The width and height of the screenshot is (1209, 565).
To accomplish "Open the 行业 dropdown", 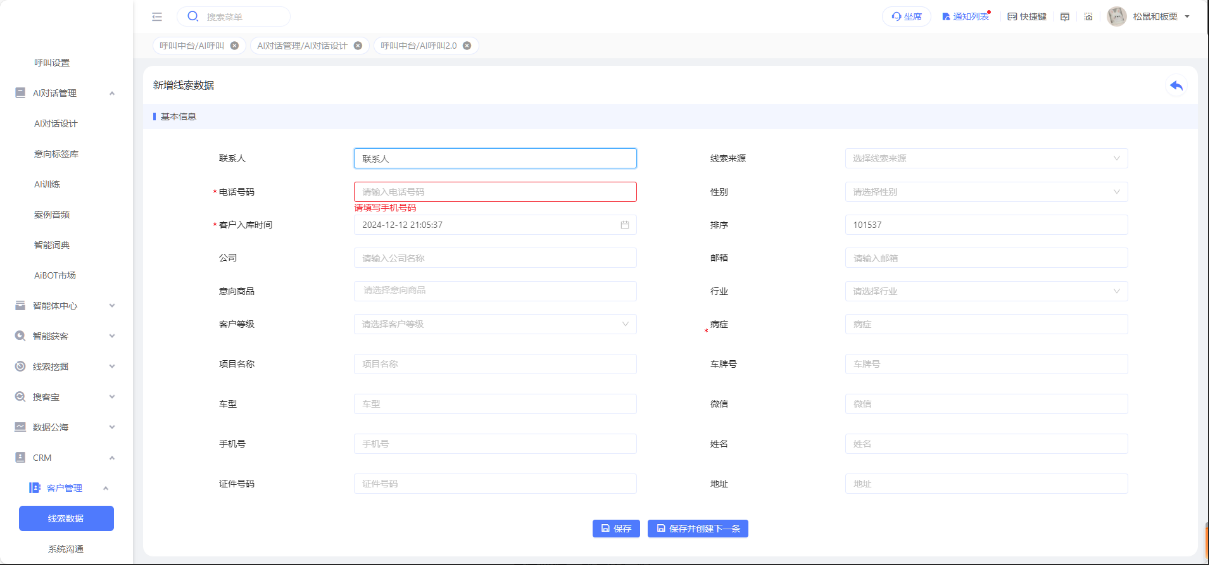I will coord(985,291).
